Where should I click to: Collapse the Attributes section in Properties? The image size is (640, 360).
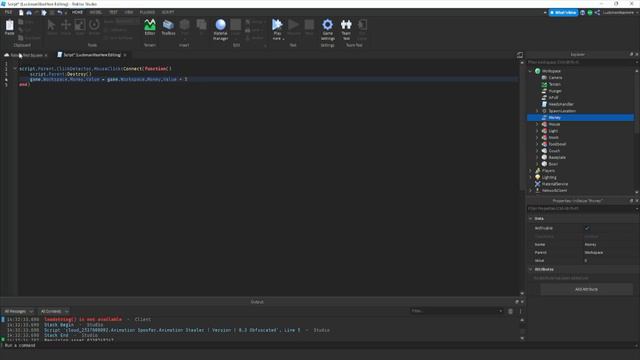(x=531, y=269)
